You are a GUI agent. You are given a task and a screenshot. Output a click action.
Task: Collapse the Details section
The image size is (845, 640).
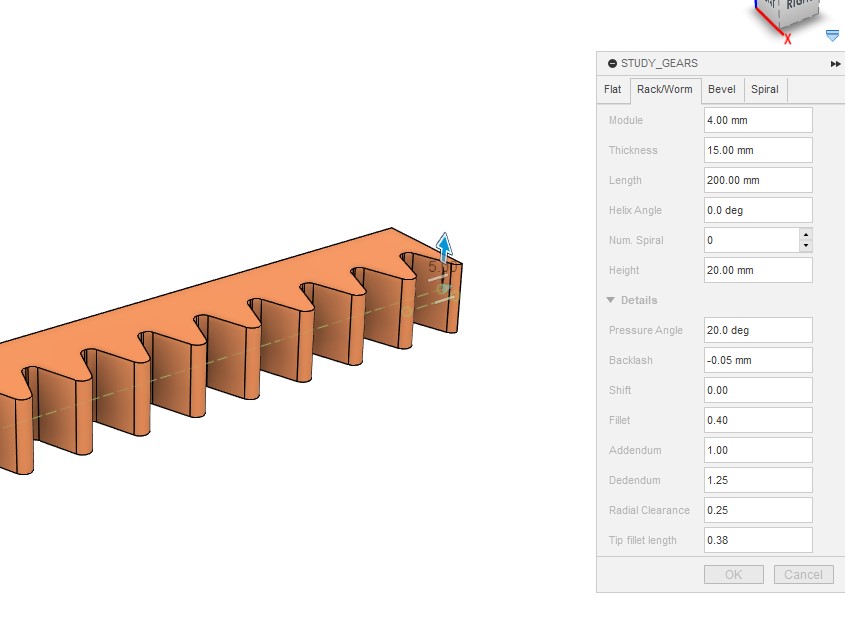[x=611, y=300]
